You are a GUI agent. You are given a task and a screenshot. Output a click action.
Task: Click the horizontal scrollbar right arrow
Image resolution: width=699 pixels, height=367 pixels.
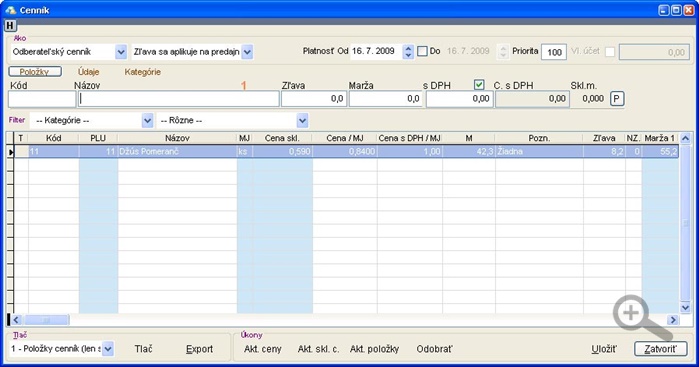pyautogui.click(x=673, y=320)
